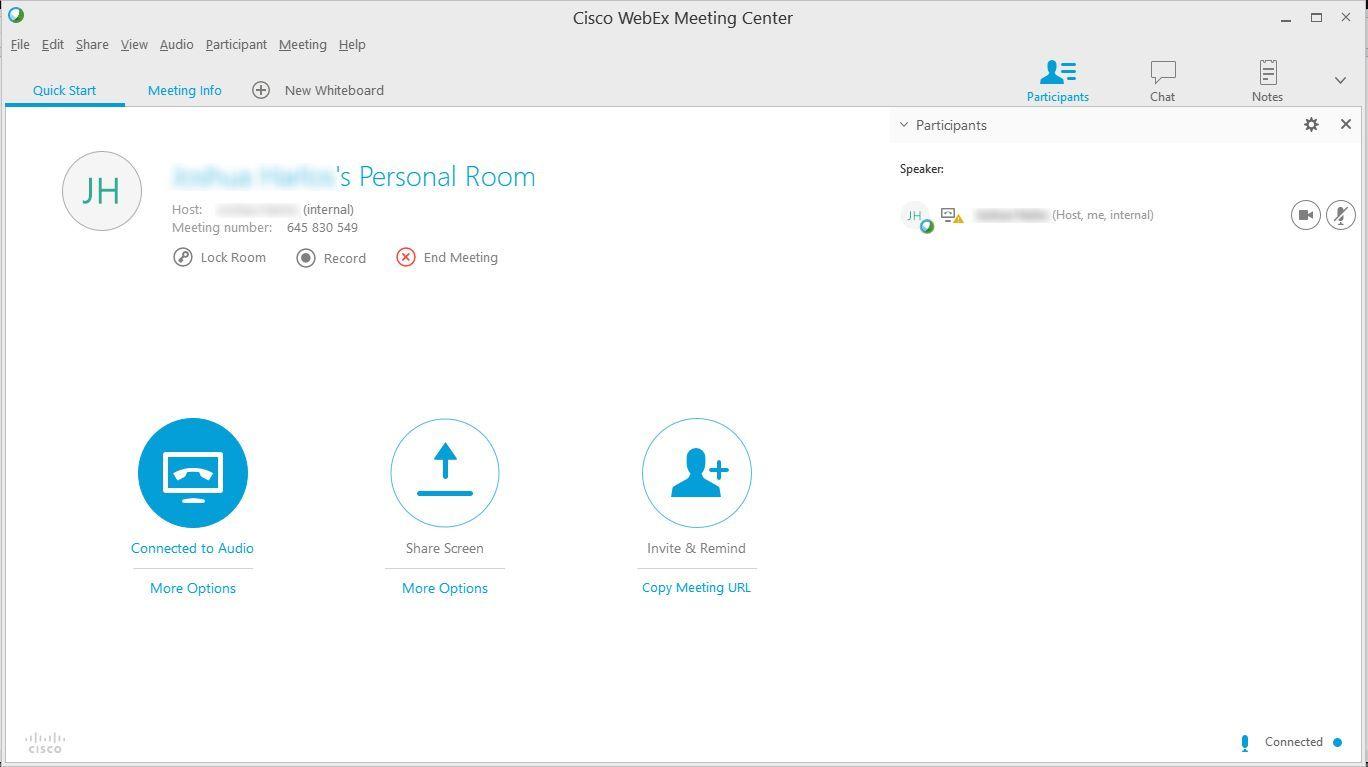Click the End Meeting red X icon
This screenshot has width=1368, height=767.
click(406, 258)
